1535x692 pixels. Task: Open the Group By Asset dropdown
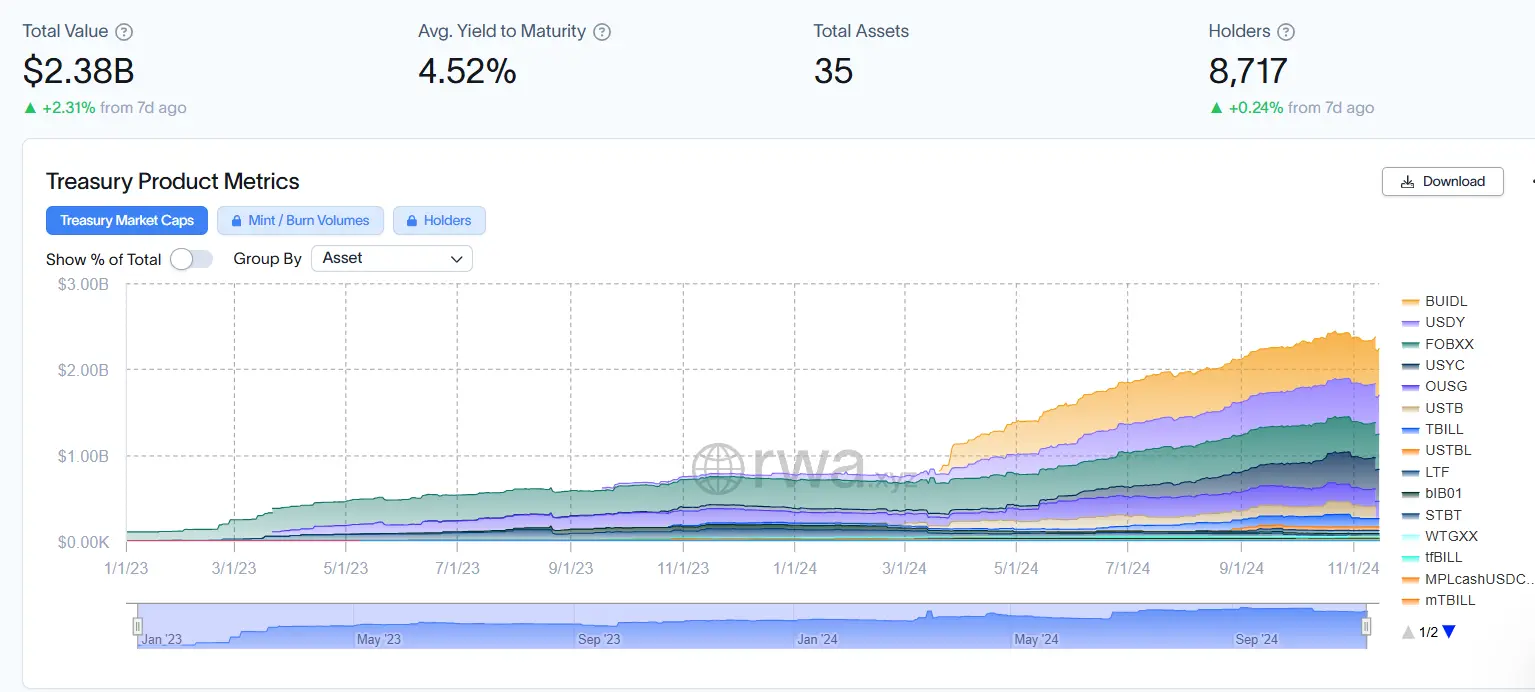tap(392, 258)
